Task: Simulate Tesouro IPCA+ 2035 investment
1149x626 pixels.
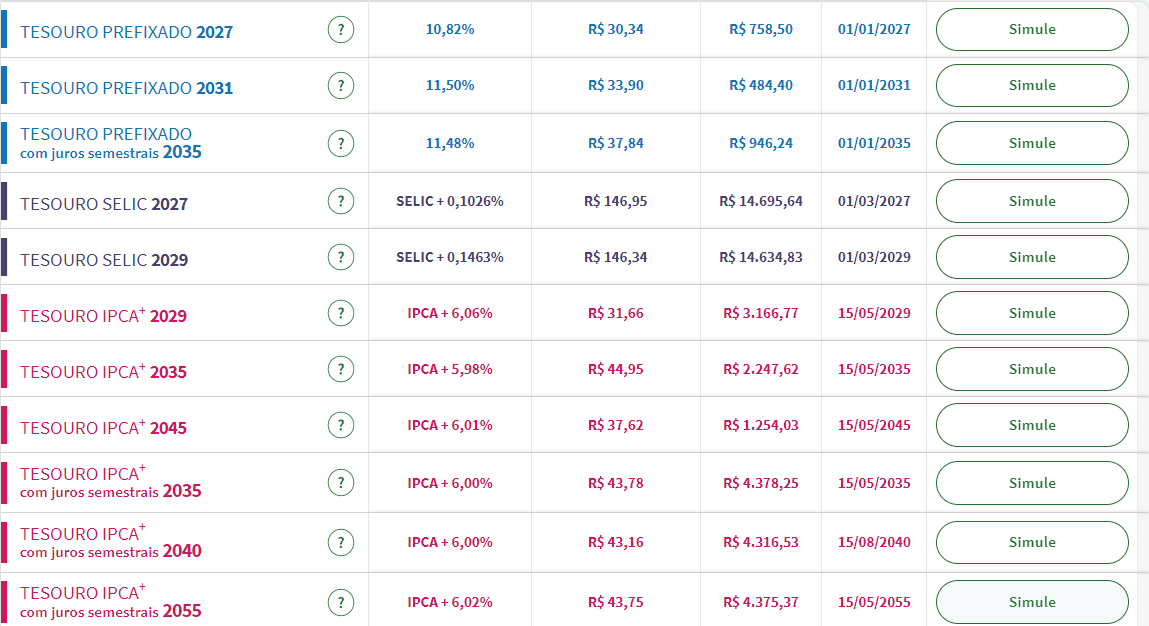Action: [x=1032, y=369]
